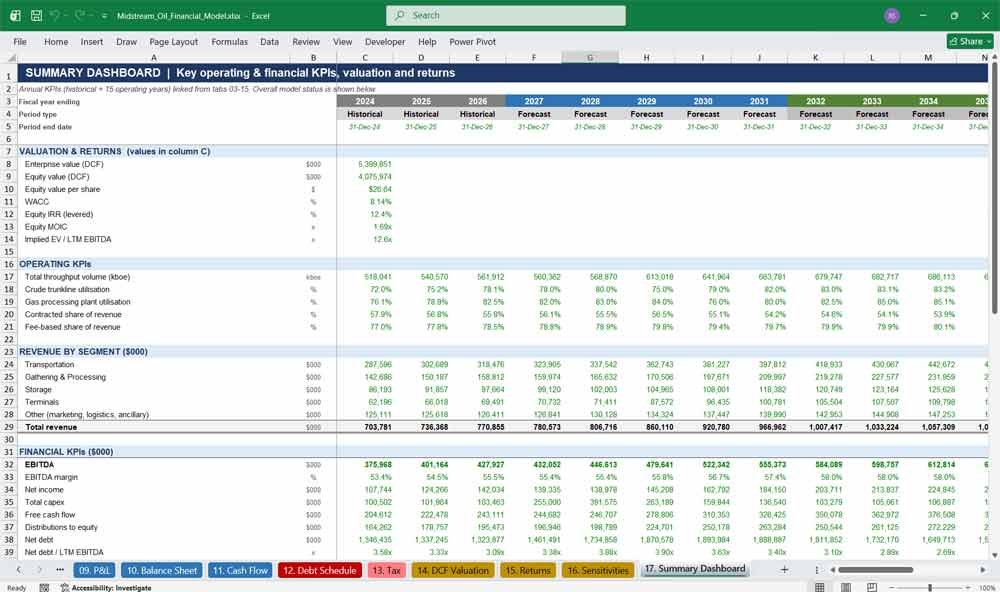Open the Data ribbon tab
Image resolution: width=1000 pixels, height=592 pixels.
269,41
